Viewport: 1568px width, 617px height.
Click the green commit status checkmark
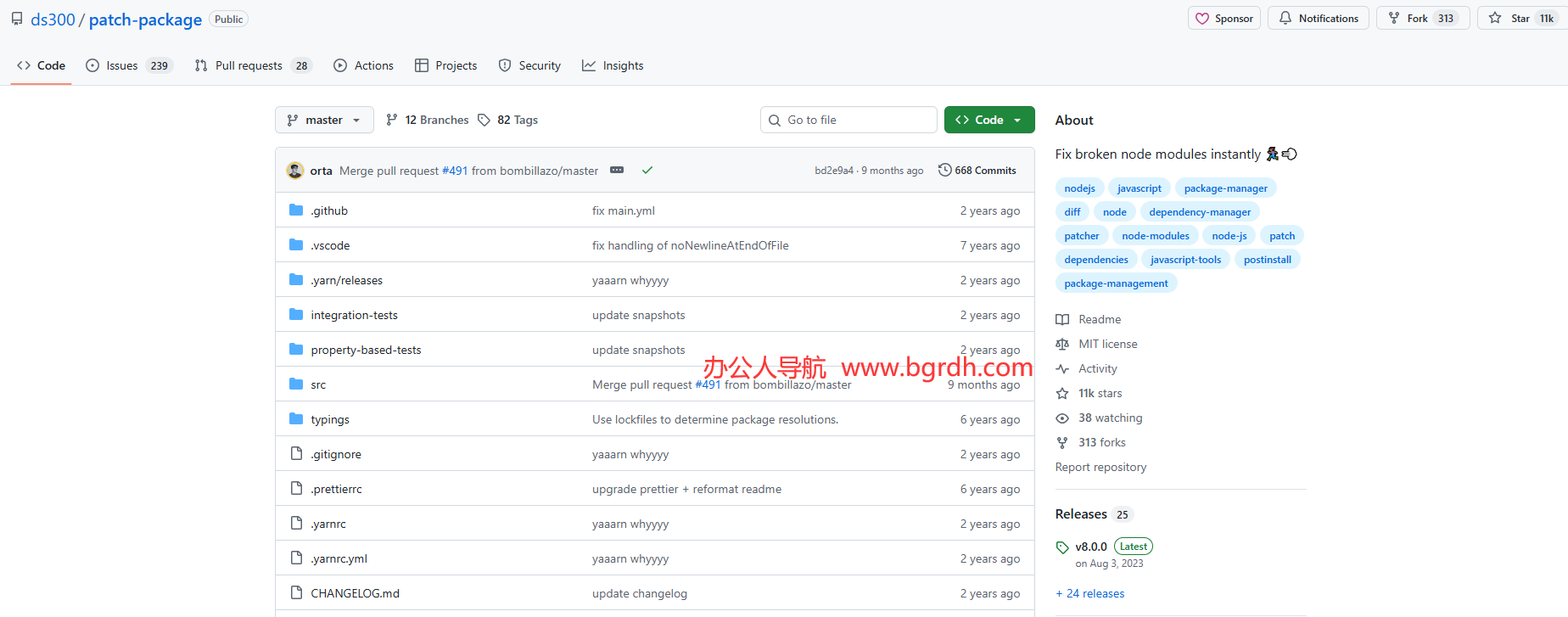tap(647, 171)
